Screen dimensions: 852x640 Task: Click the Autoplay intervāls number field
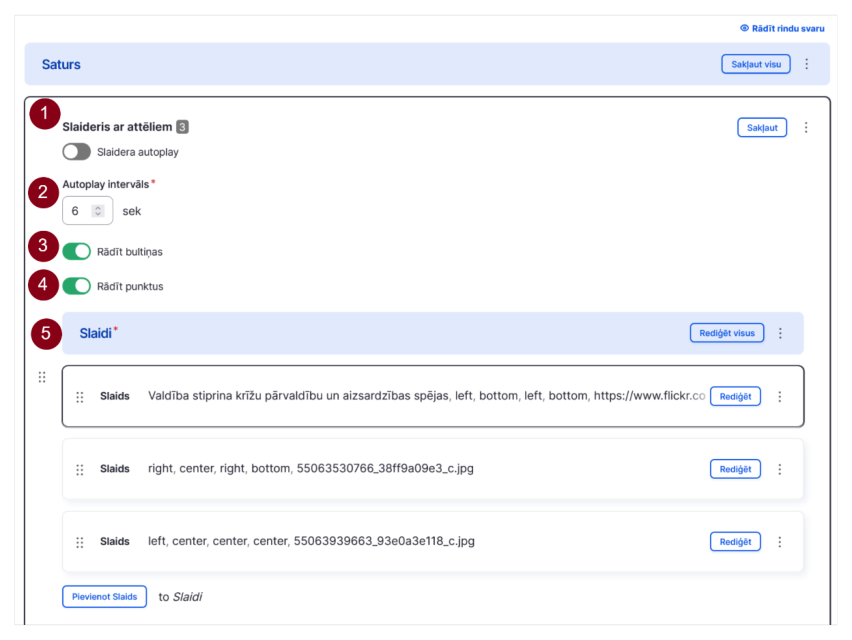pos(87,211)
